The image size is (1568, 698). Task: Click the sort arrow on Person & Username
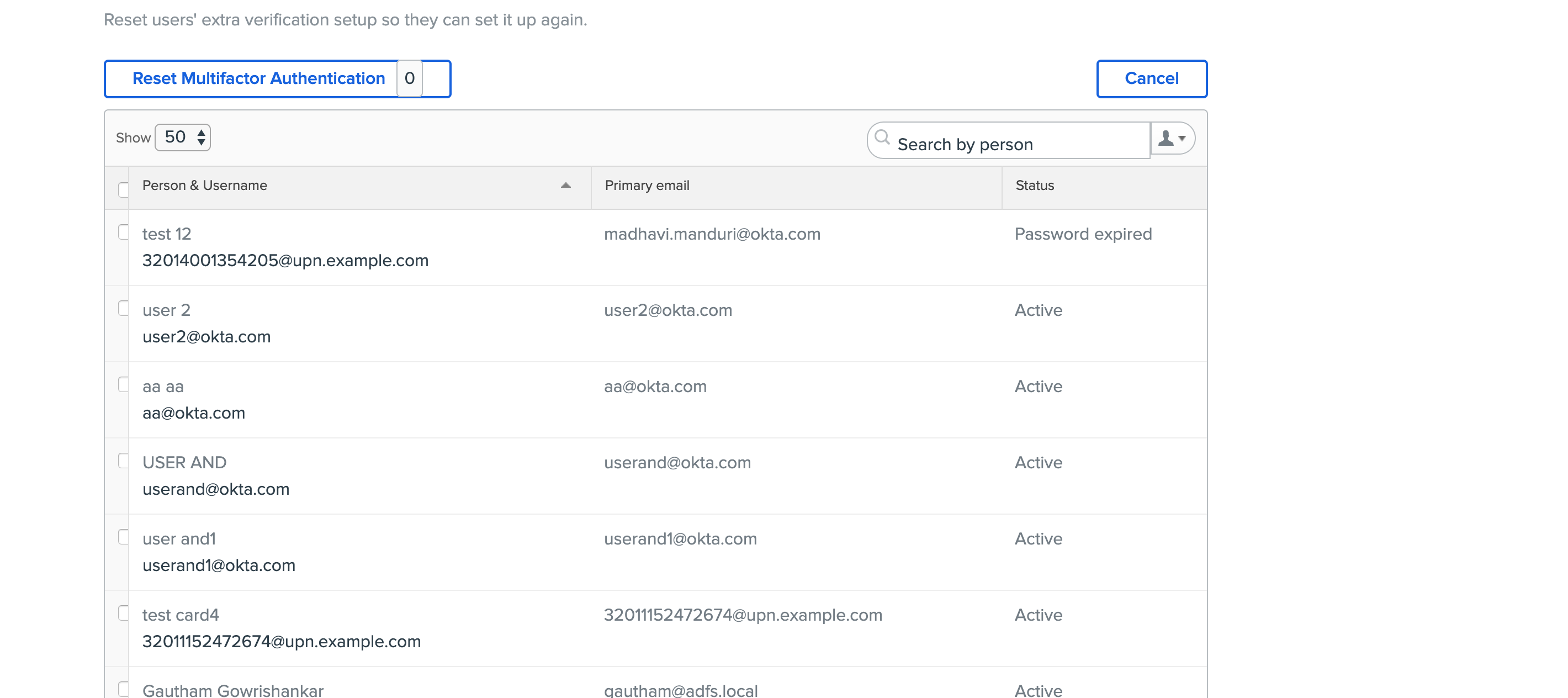[x=565, y=186]
